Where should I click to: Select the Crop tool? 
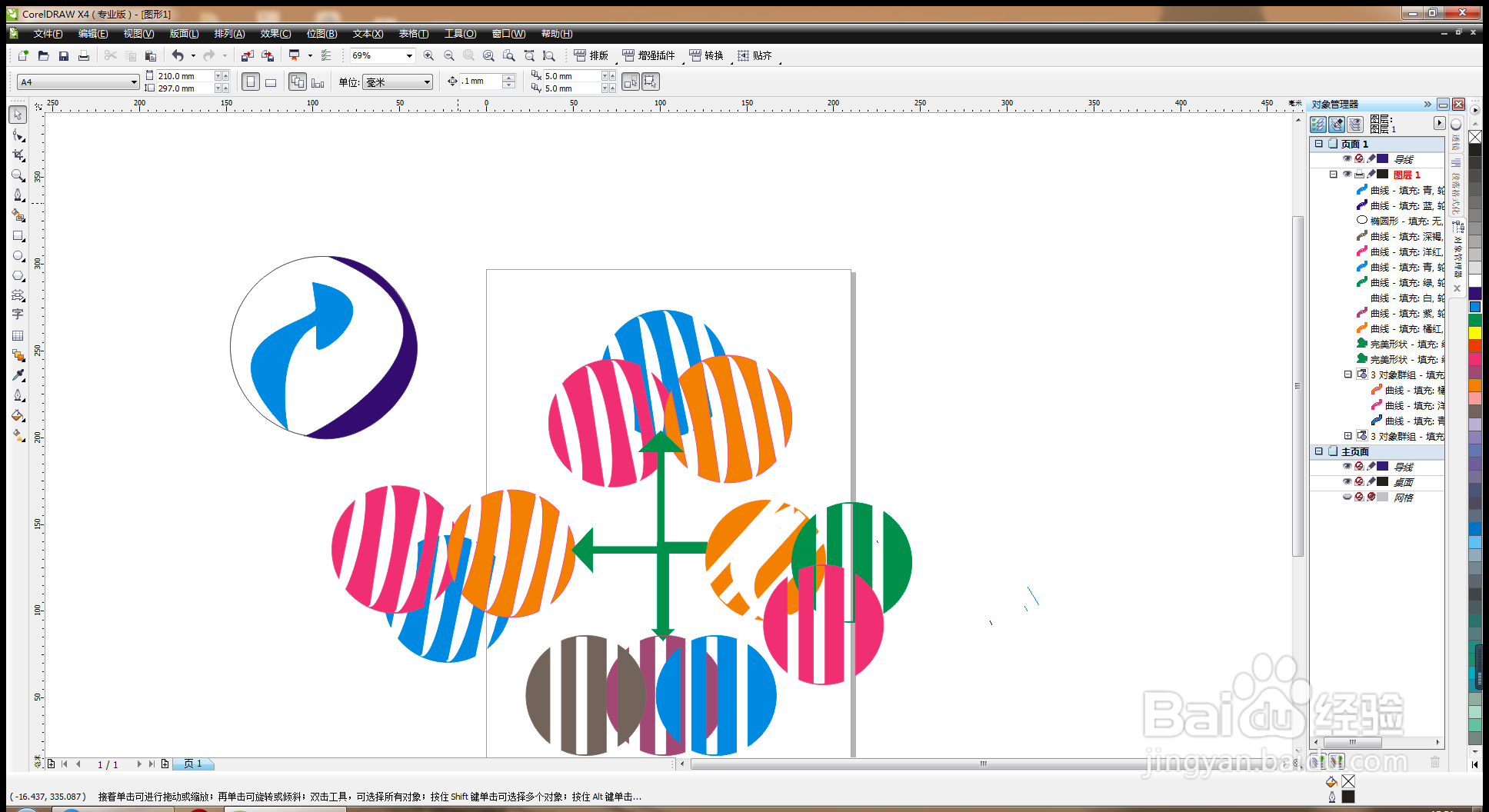coord(18,155)
